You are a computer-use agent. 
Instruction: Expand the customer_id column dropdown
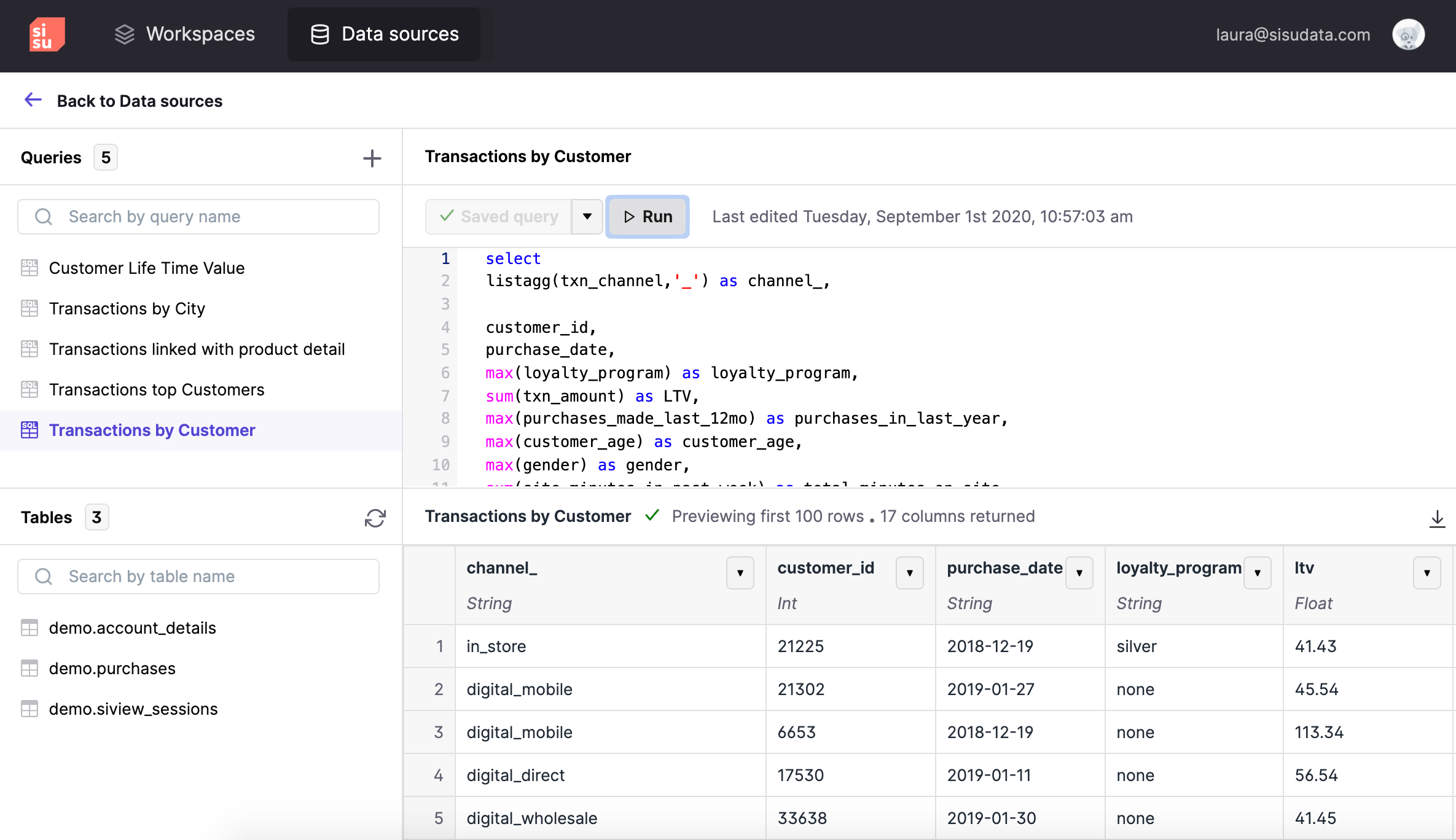[909, 573]
